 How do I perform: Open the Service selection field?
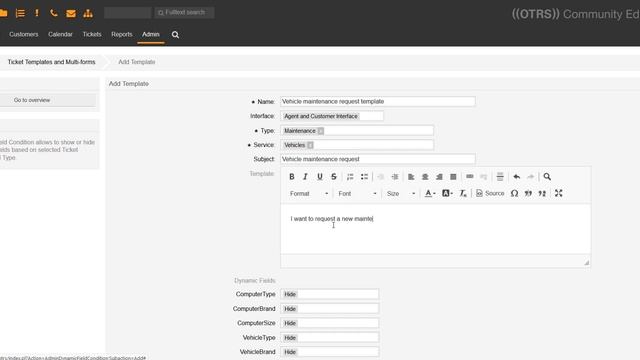tap(357, 145)
